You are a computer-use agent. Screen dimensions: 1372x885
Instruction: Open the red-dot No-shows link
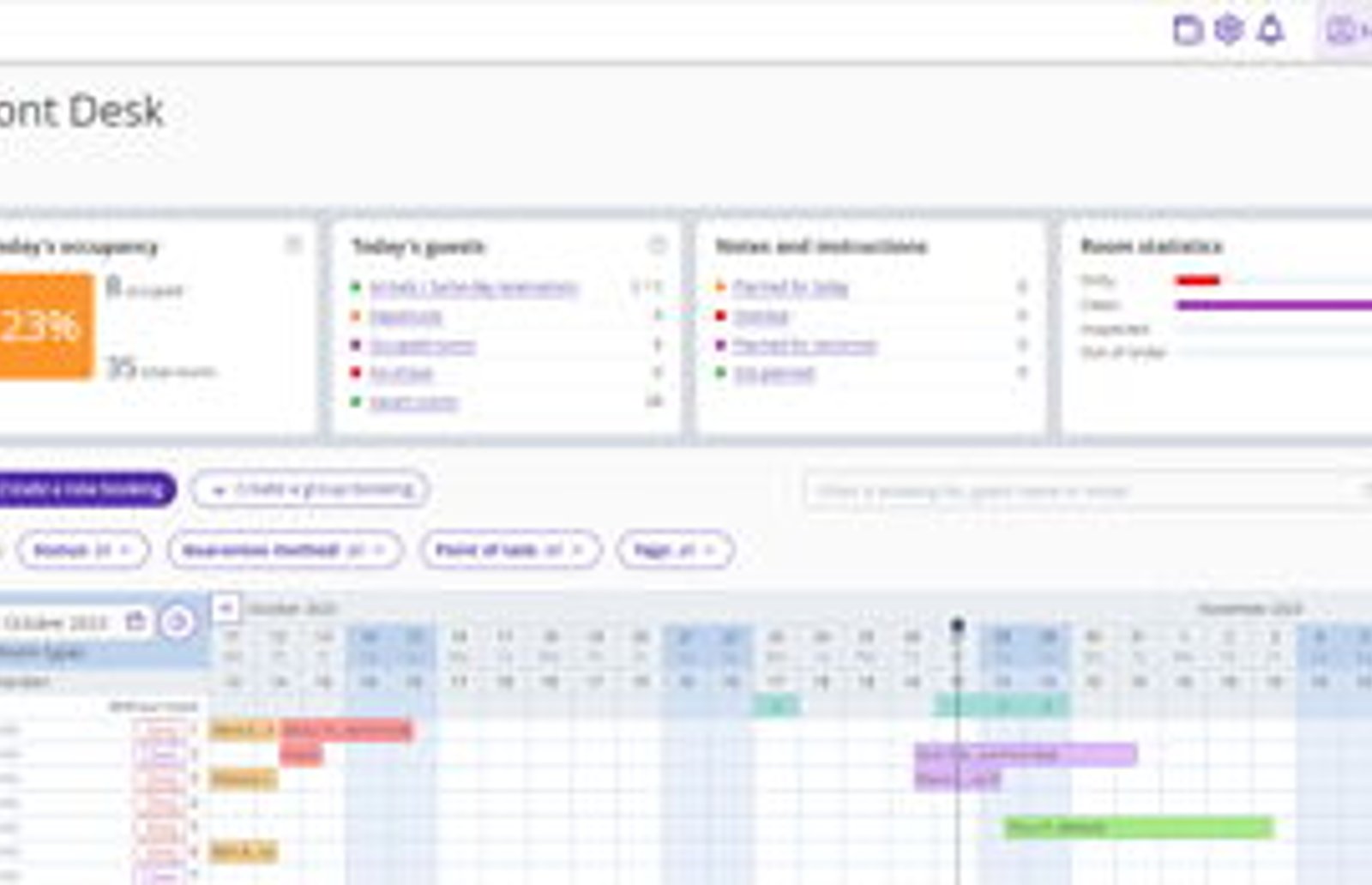tap(401, 374)
